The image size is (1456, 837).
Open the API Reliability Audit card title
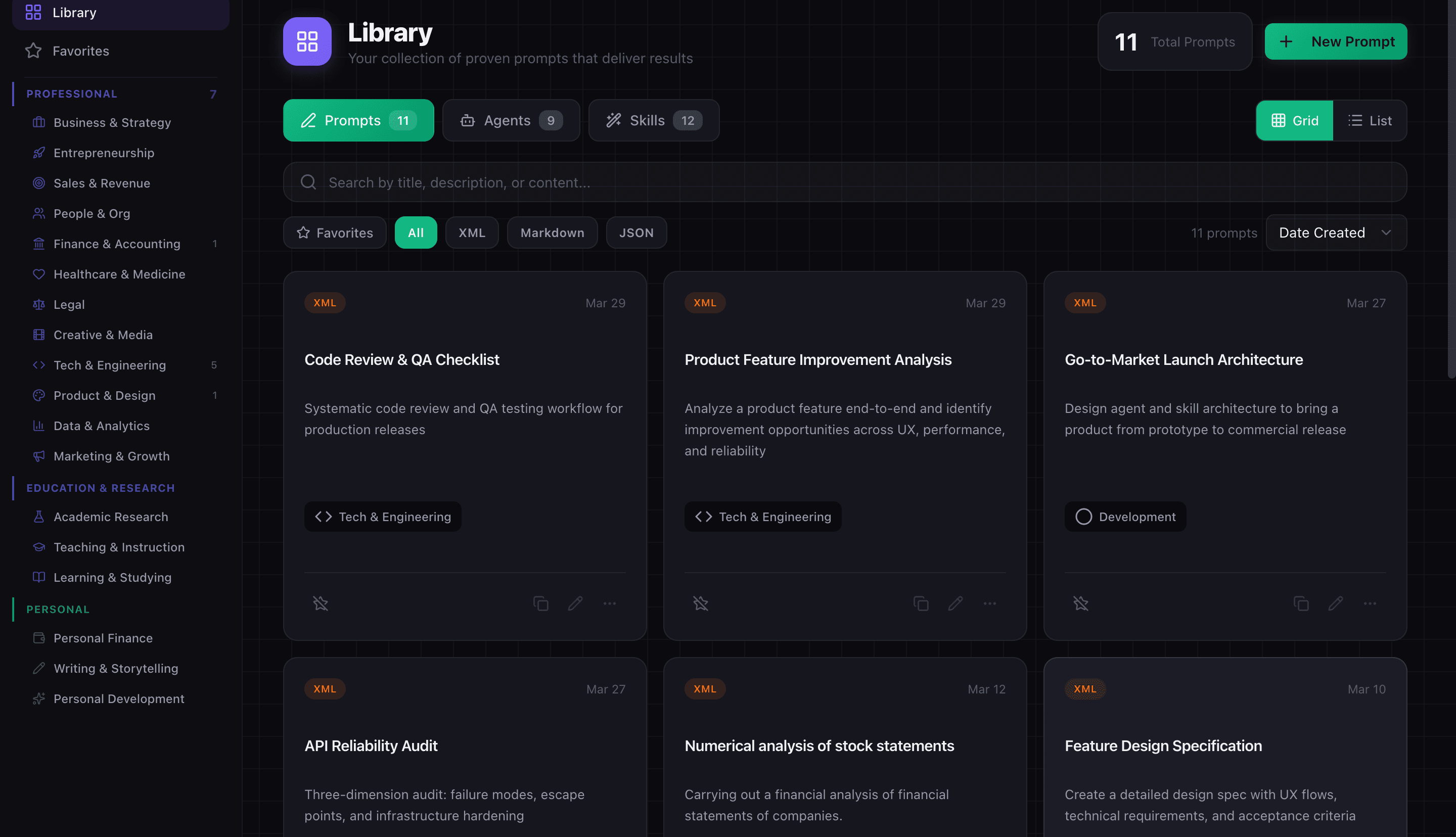pyautogui.click(x=371, y=746)
